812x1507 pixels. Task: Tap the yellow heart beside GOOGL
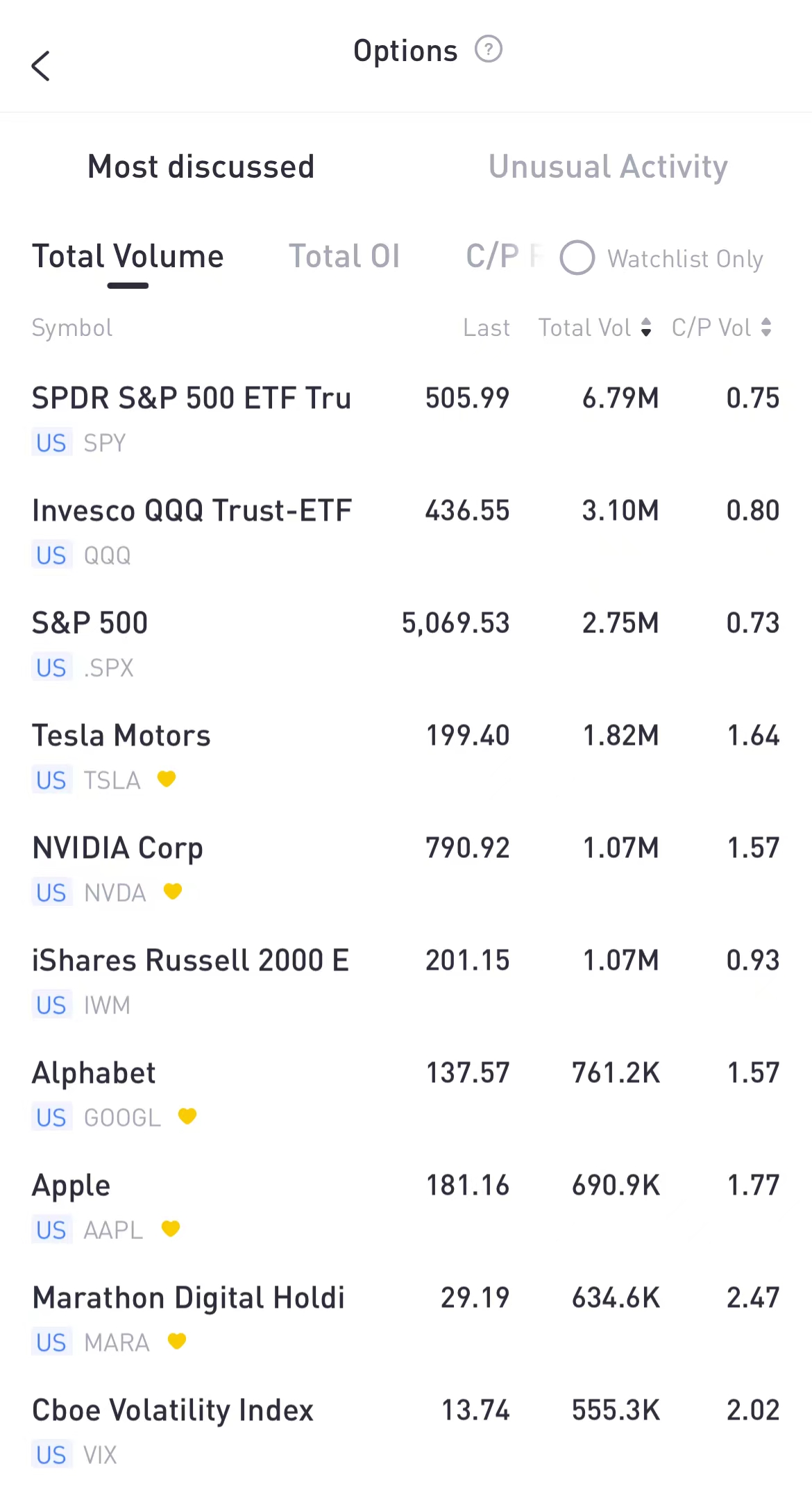(x=187, y=1116)
